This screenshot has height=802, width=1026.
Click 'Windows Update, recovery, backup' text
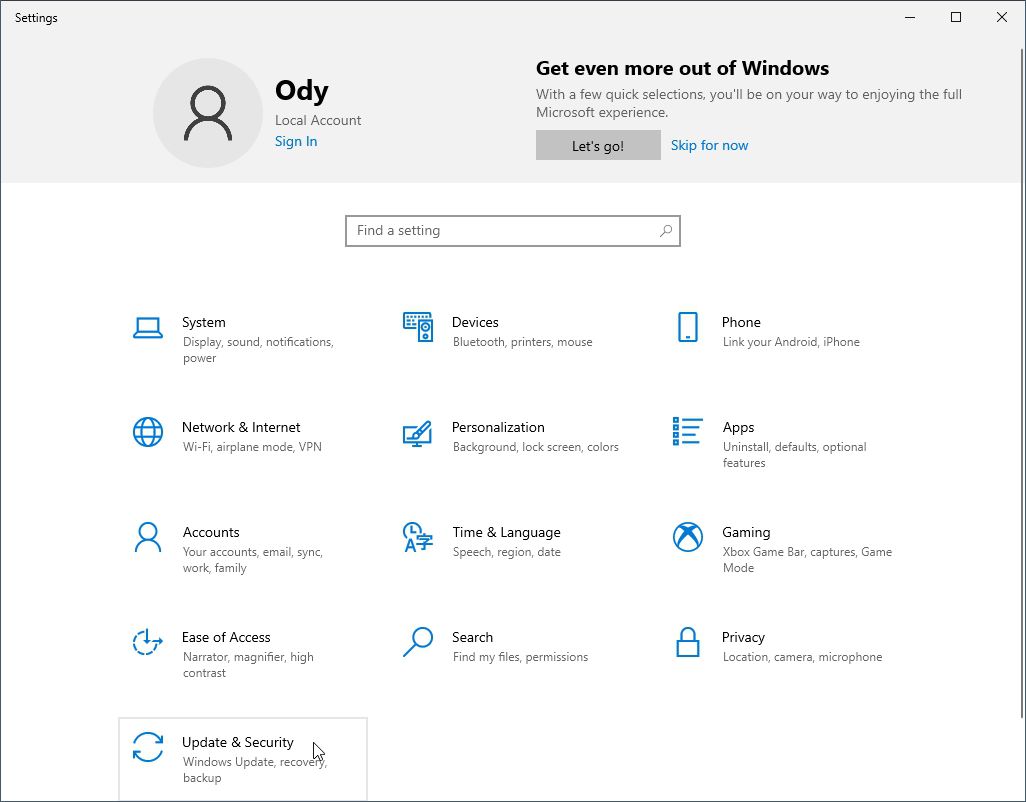pyautogui.click(x=255, y=770)
